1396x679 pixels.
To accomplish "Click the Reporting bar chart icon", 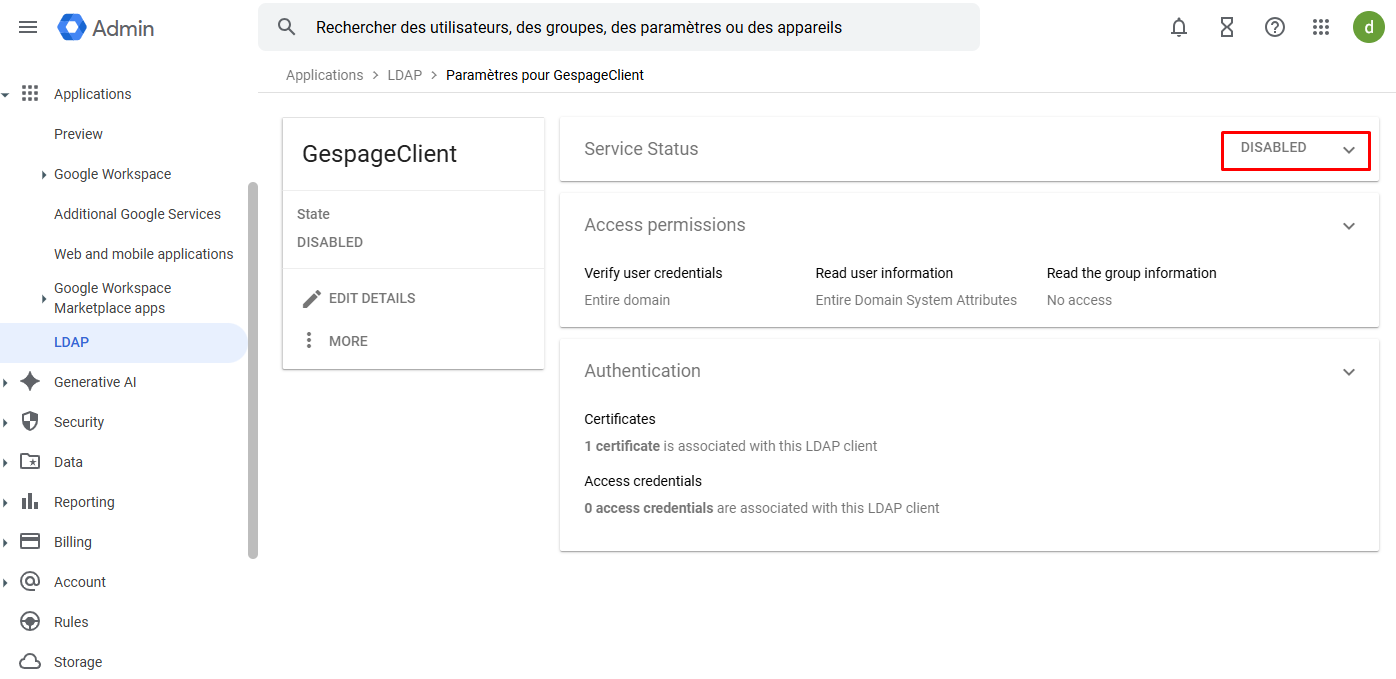I will [30, 501].
